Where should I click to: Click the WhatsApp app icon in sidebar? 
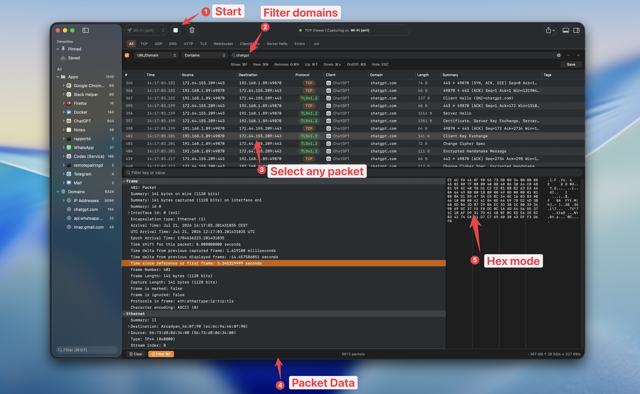click(x=69, y=147)
